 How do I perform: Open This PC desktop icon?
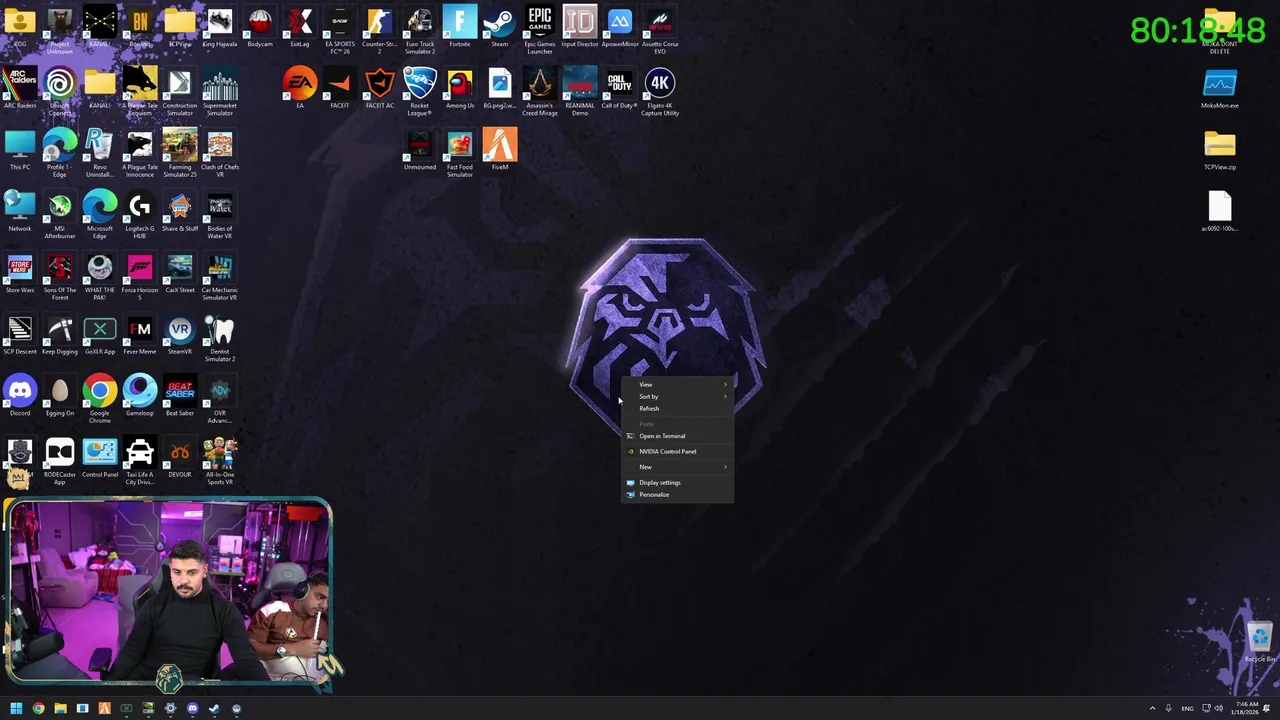coord(20,150)
